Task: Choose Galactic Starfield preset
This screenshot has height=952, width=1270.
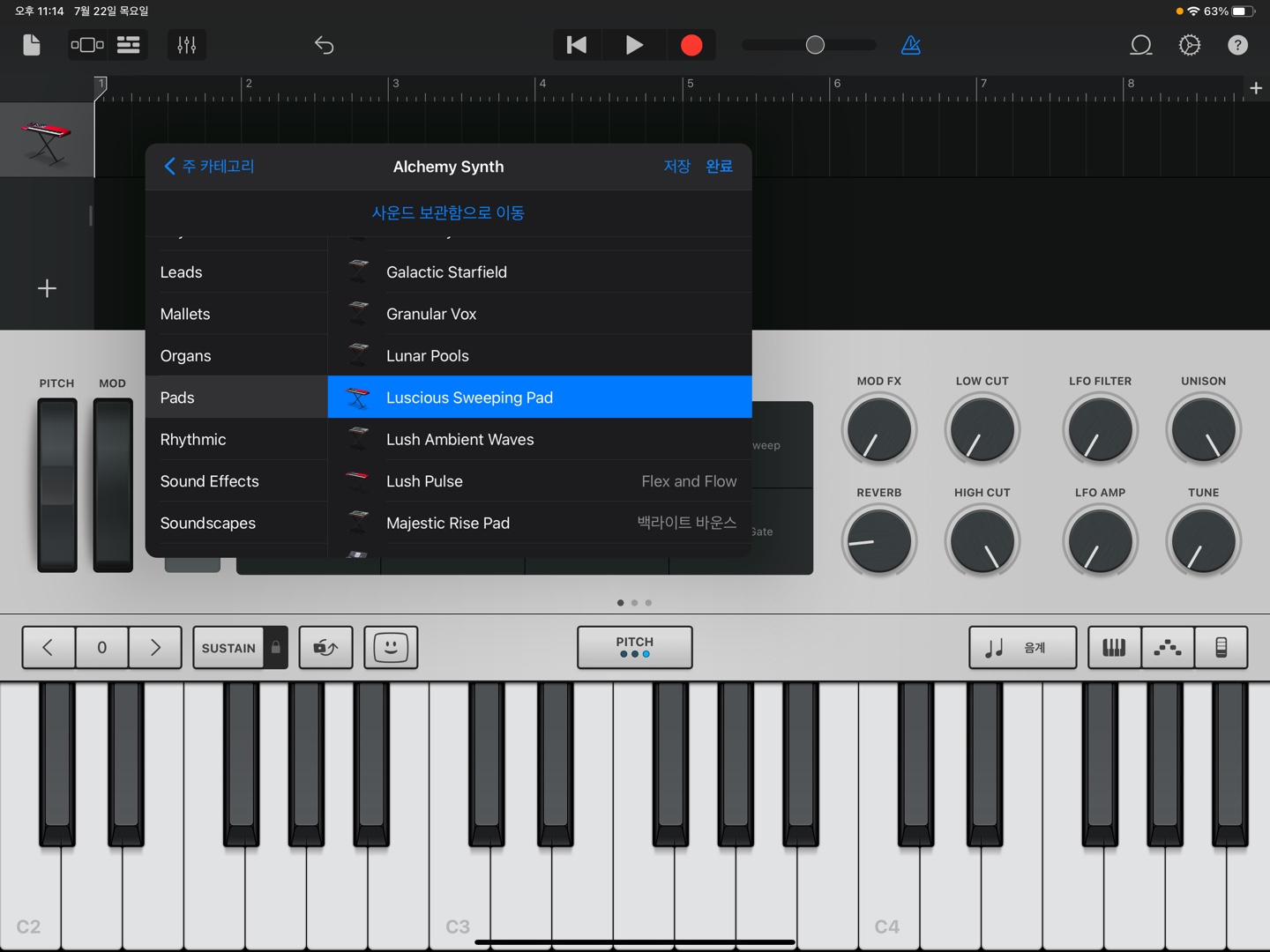Action: (540, 272)
